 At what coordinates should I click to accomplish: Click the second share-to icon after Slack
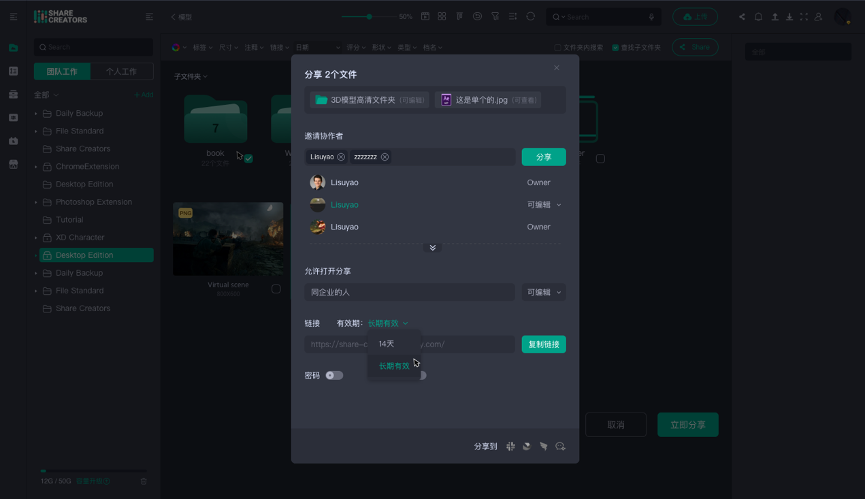(x=527, y=446)
